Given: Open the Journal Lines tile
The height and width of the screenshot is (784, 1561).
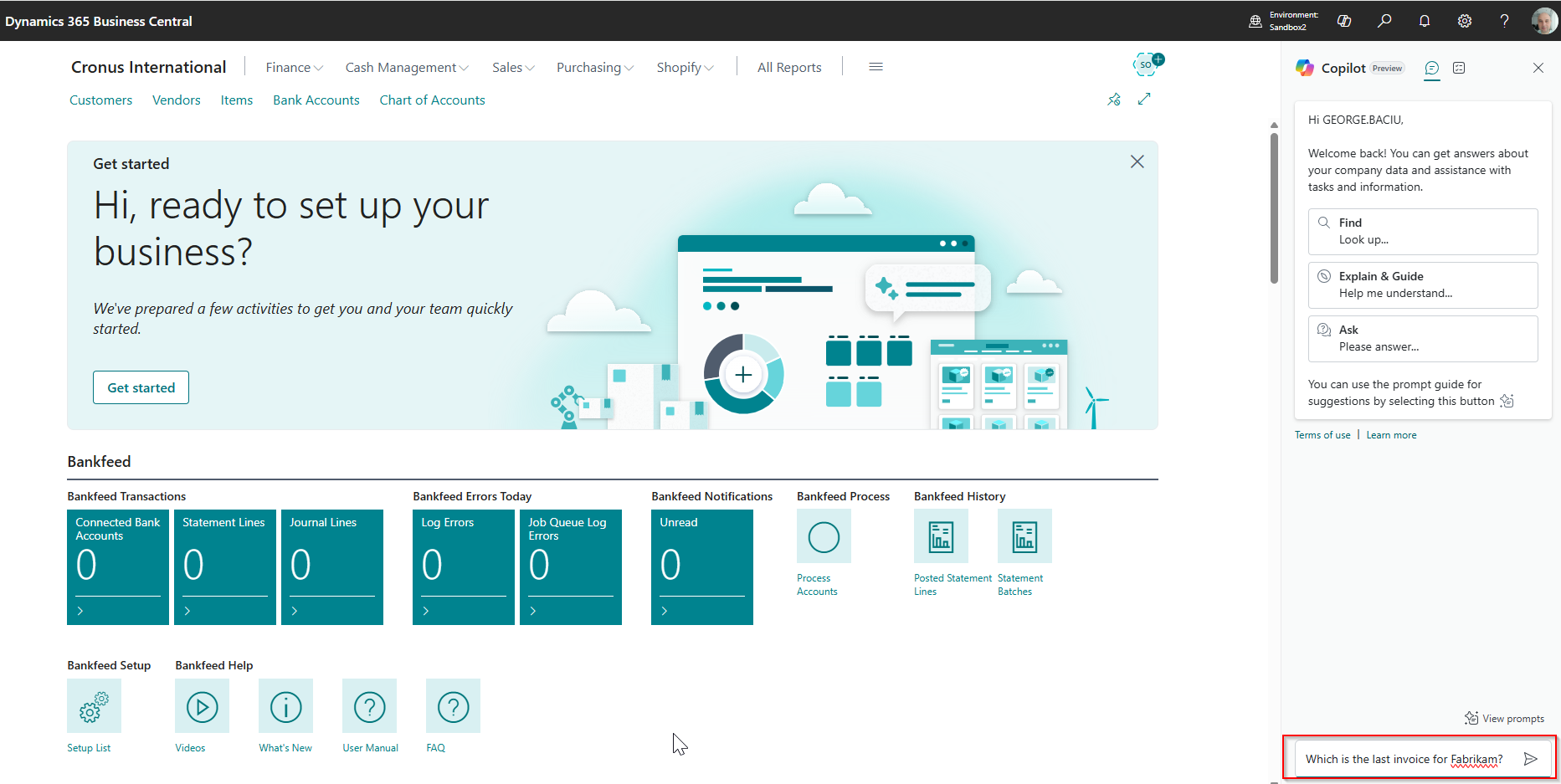Looking at the screenshot, I should pos(332,567).
